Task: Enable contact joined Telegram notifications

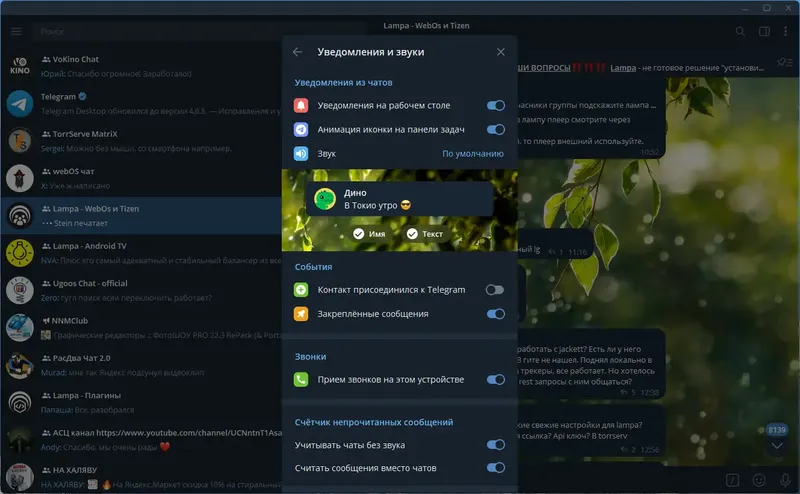Action: tap(495, 290)
